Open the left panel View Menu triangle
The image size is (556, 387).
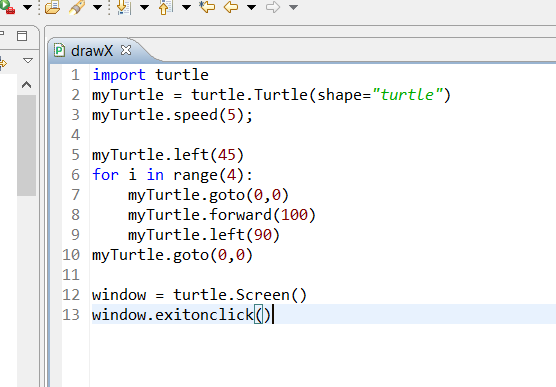[28, 60]
